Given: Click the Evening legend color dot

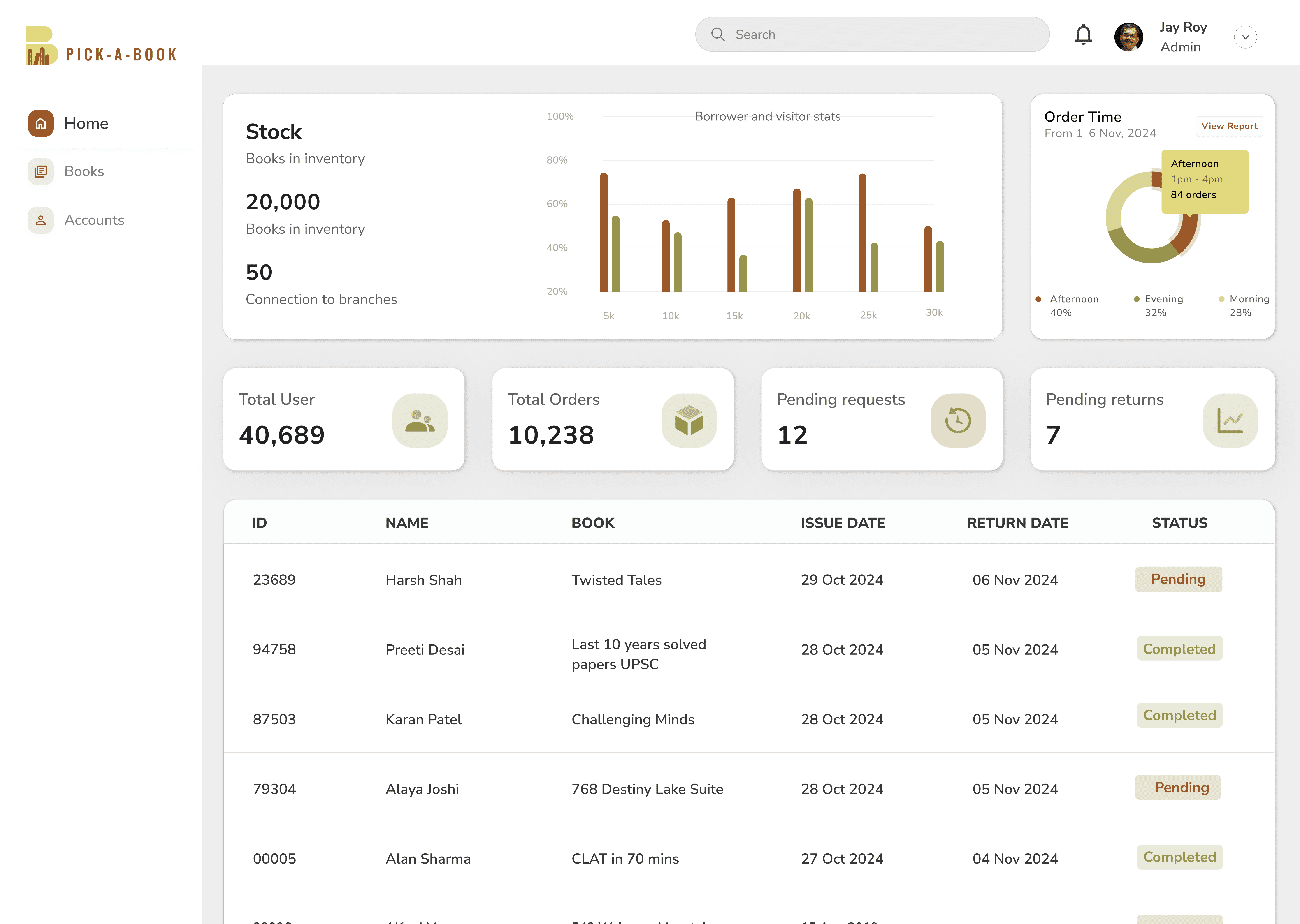Looking at the screenshot, I should [x=1136, y=299].
